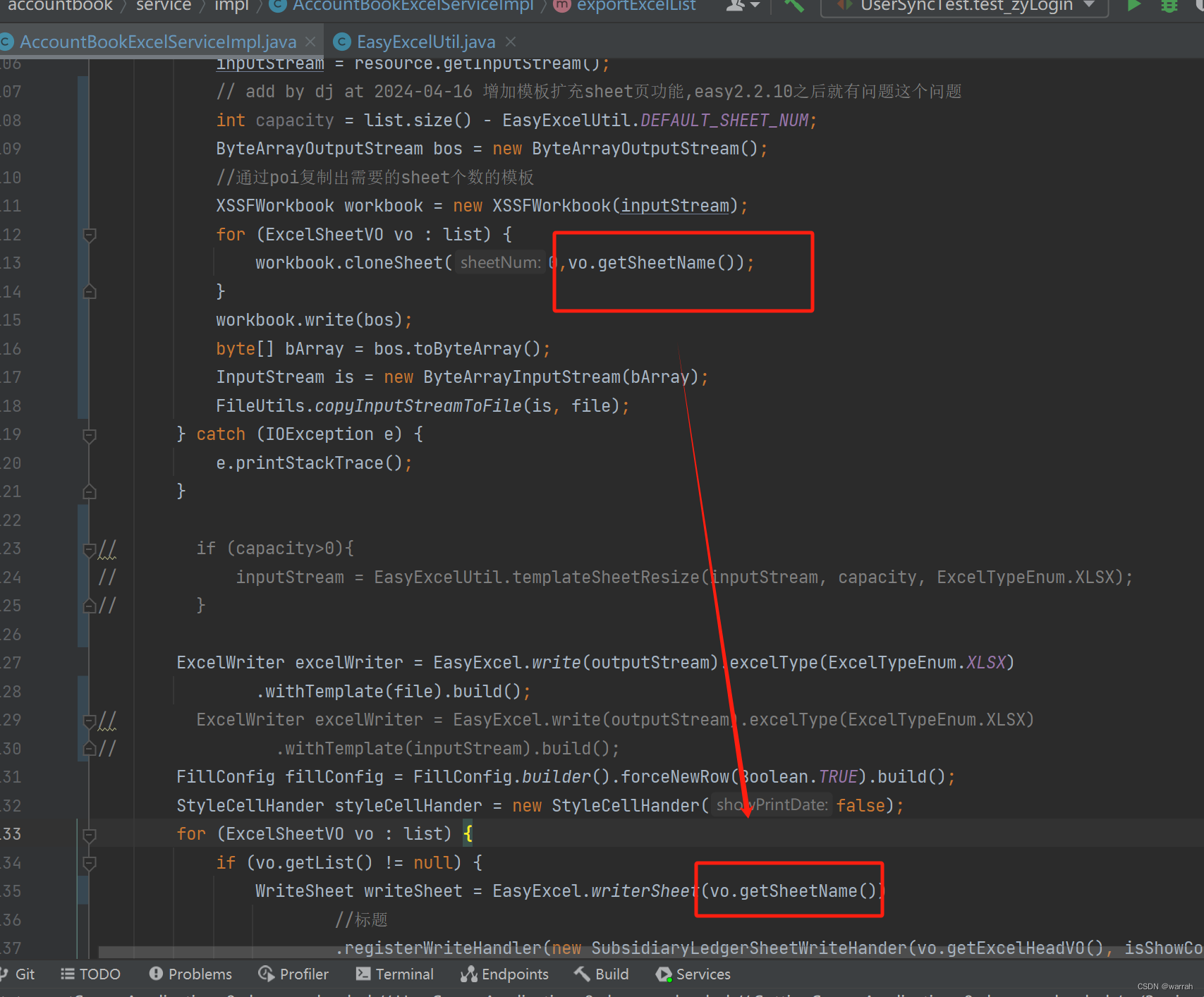This screenshot has width=1204, height=997.
Task: Click vo.getSheetName() in cloneSheet call
Action: [x=651, y=263]
